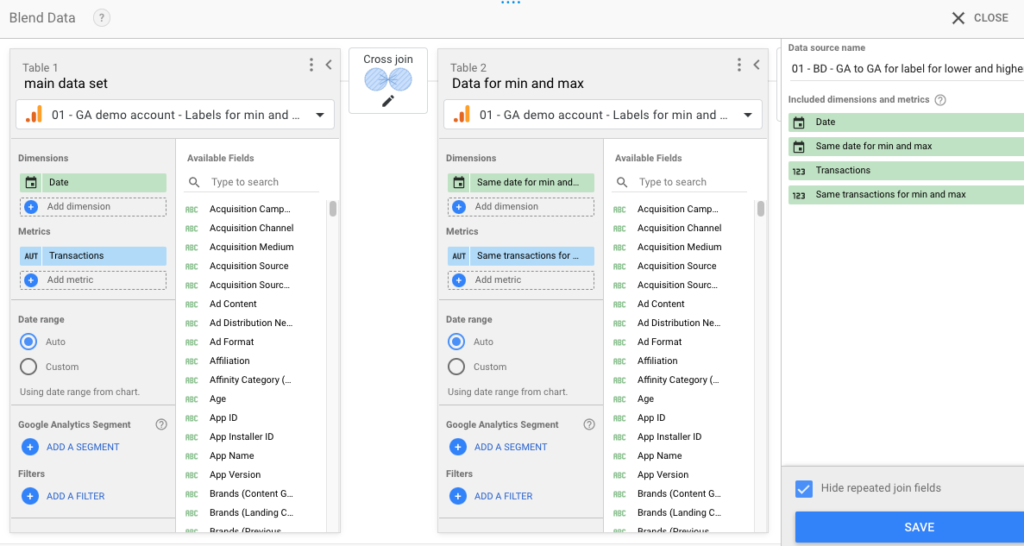Click the drag handle dots at top

click(511, 3)
